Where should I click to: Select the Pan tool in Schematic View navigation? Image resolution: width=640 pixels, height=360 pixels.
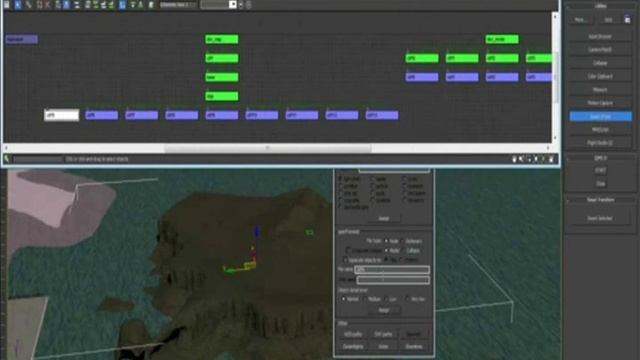(514, 159)
